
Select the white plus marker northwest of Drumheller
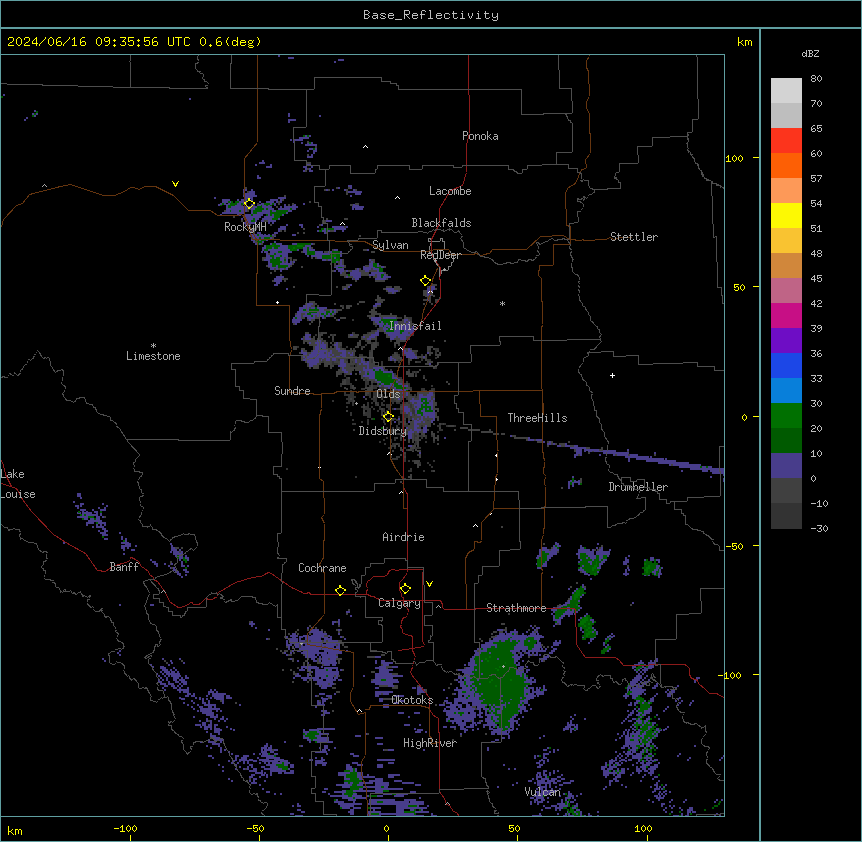(x=612, y=375)
